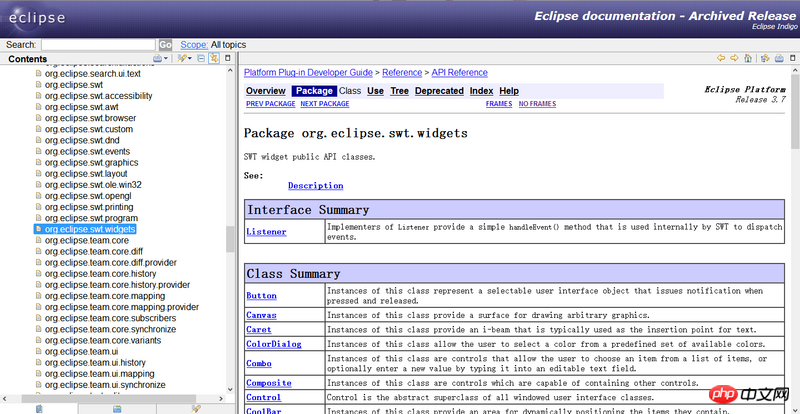This screenshot has width=800, height=414.
Task: Select org.eclipse.team.core.history tree entry
Action: click(x=101, y=274)
